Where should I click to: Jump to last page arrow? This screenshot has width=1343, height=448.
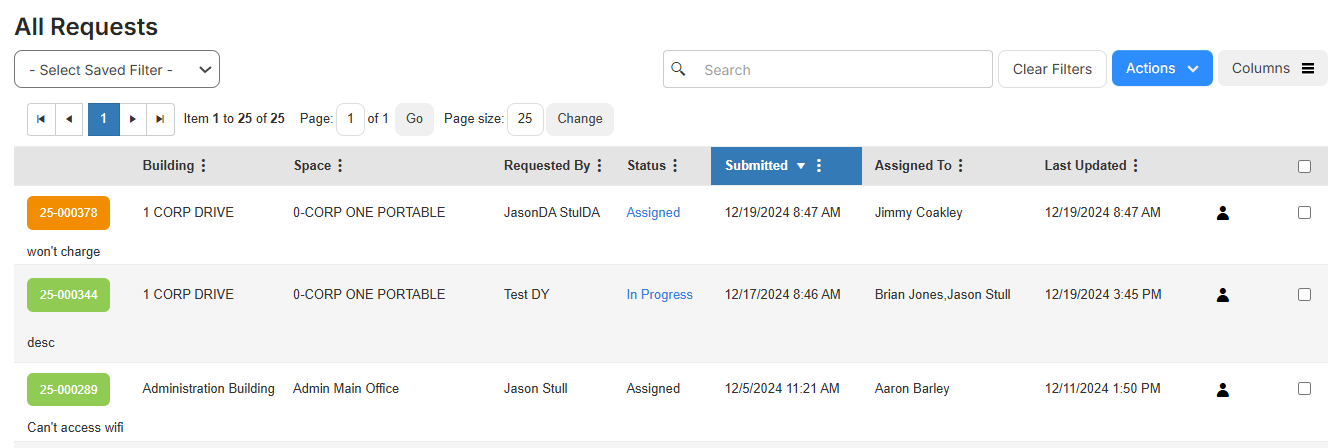pos(160,119)
